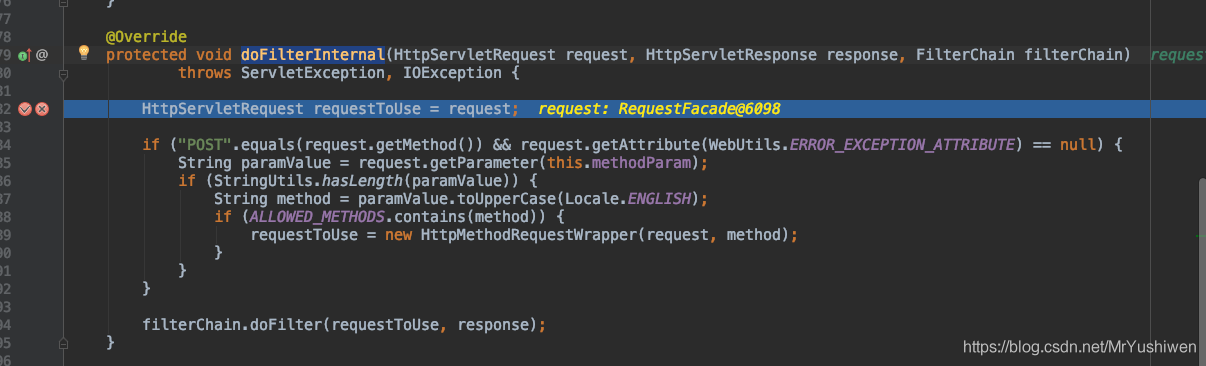
Task: Click FilterChain parameter type in signature
Action: click(x=965, y=55)
